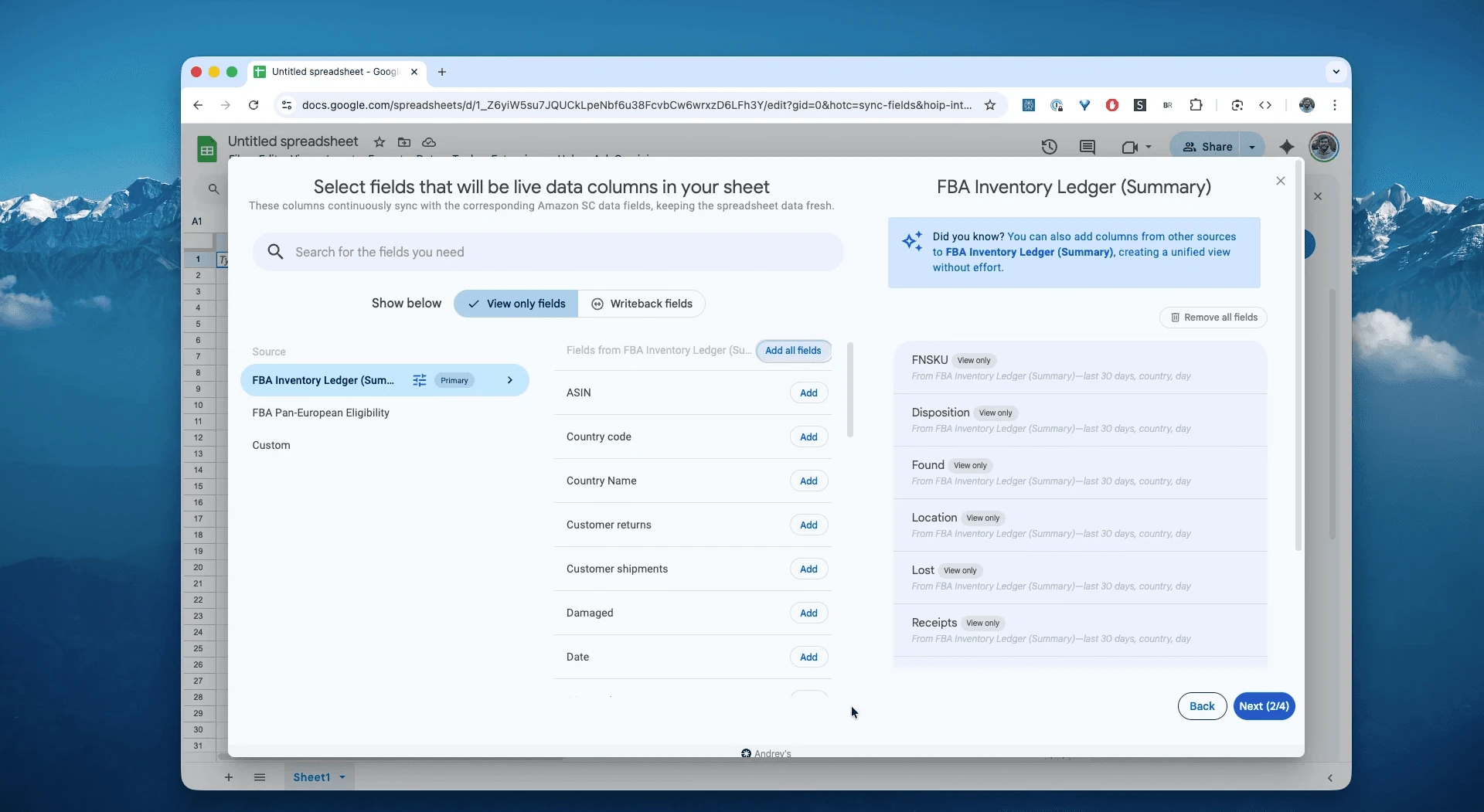Image resolution: width=1484 pixels, height=812 pixels.
Task: Click the site info icon in address bar
Action: point(287,105)
